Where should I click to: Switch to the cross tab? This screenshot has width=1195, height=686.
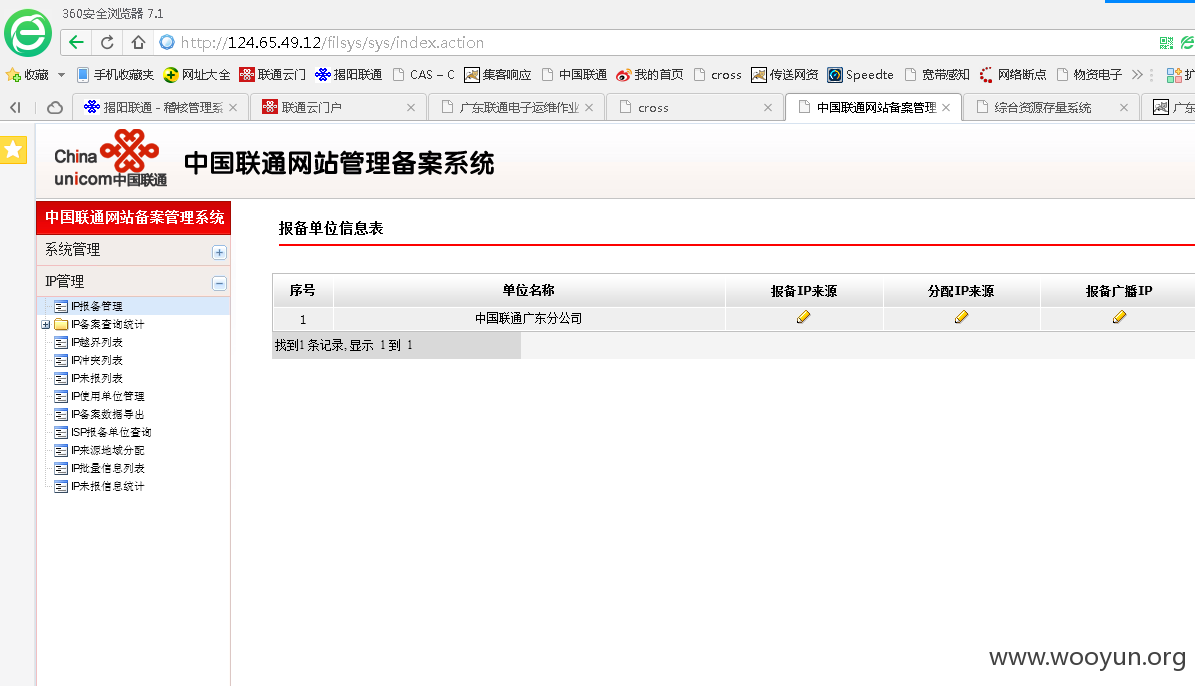pos(694,107)
